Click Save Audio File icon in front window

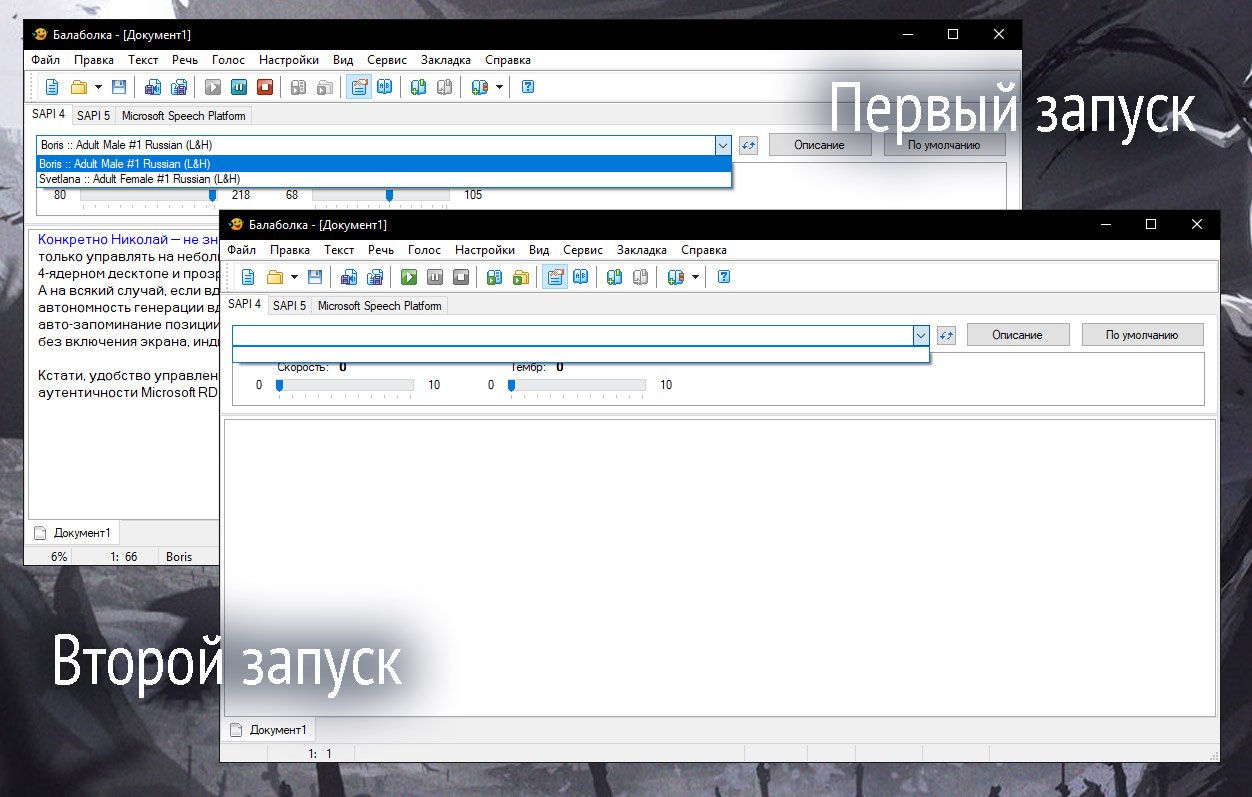click(349, 277)
